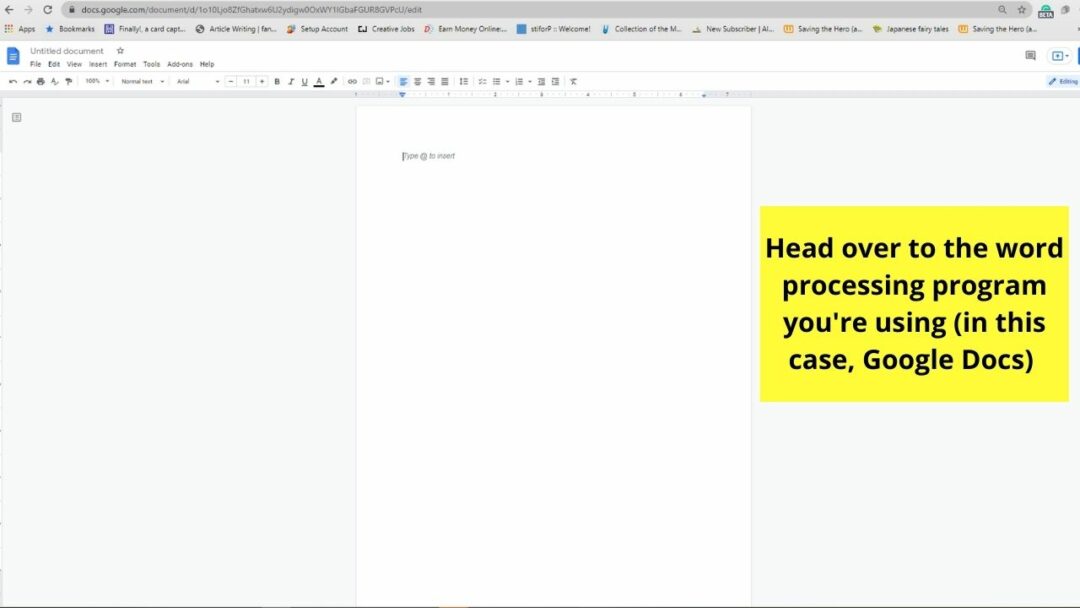Click the browser address bar URL
Image resolution: width=1080 pixels, height=608 pixels.
251,10
